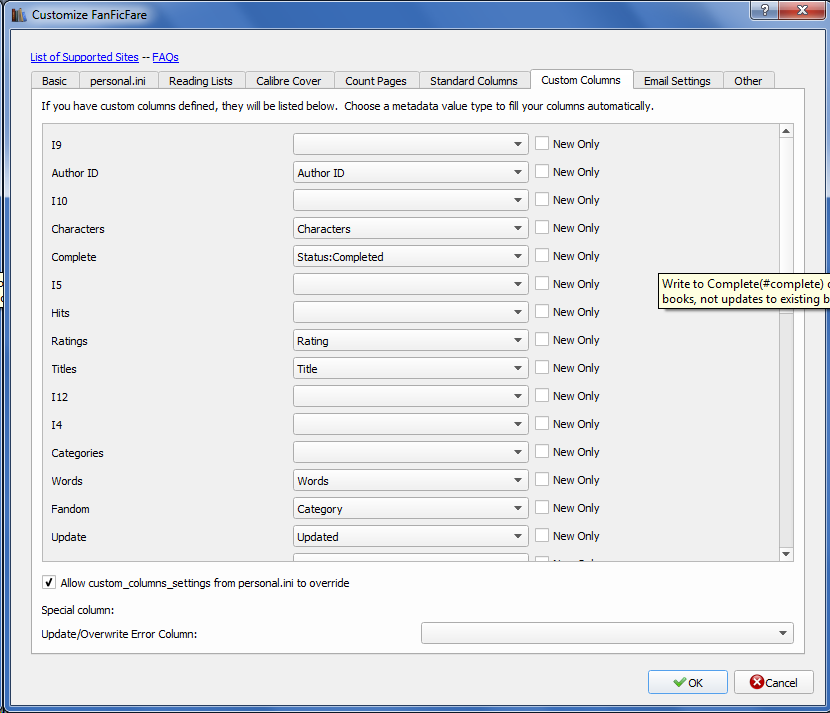Click the Fandom column label
The image size is (830, 713).
[x=70, y=509]
